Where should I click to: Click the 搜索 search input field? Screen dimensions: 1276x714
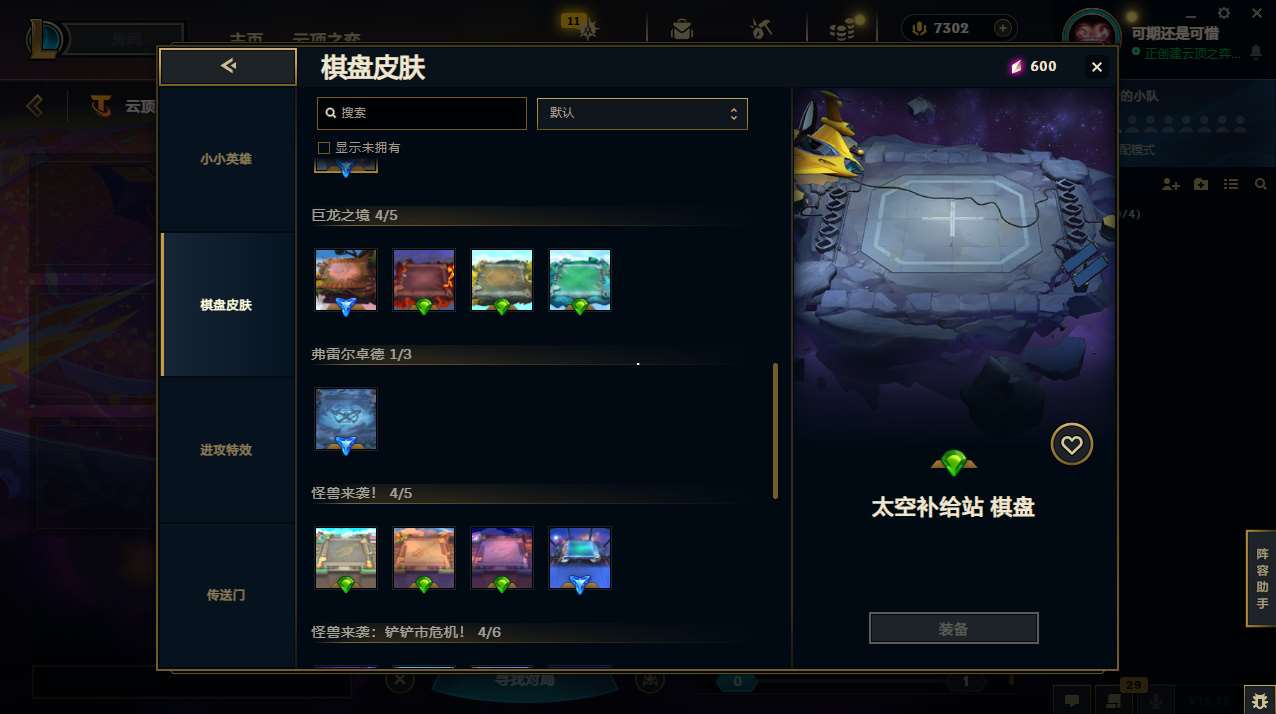tap(422, 113)
